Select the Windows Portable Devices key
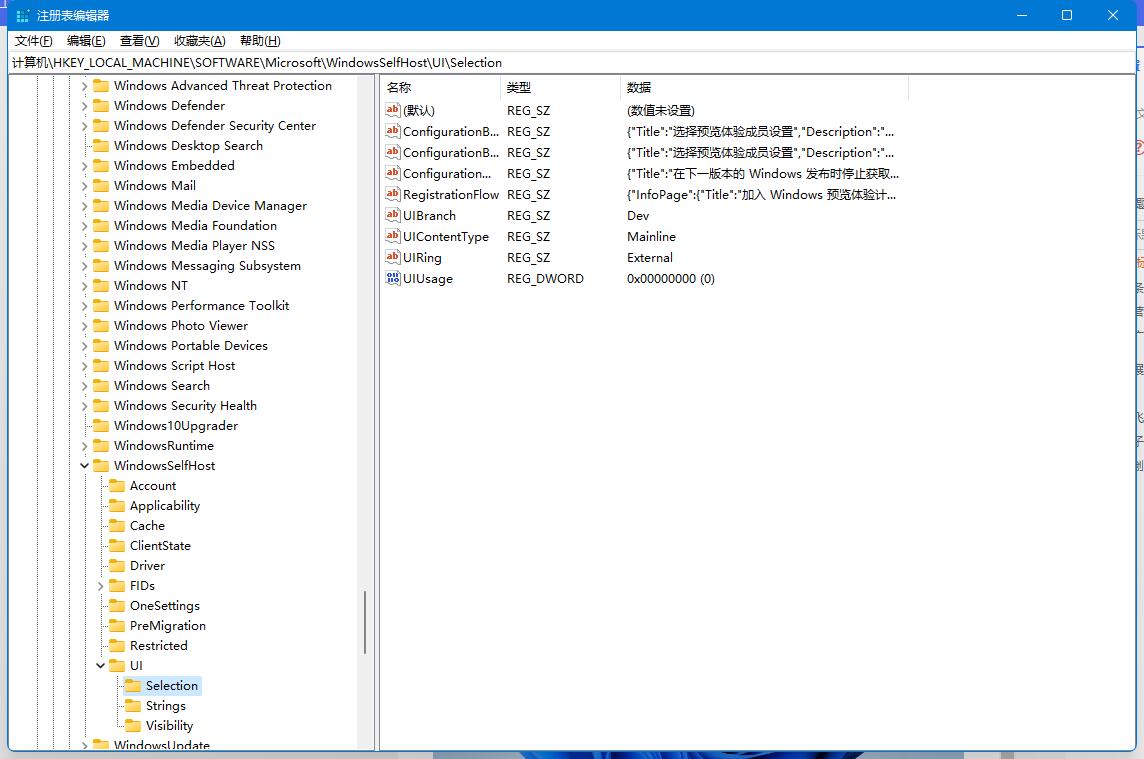Image resolution: width=1144 pixels, height=759 pixels. tap(191, 345)
